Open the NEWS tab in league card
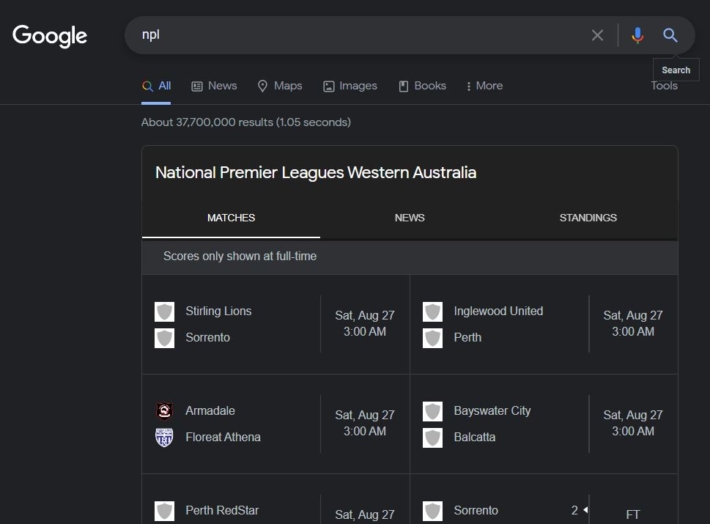Viewport: 710px width, 524px height. click(409, 218)
